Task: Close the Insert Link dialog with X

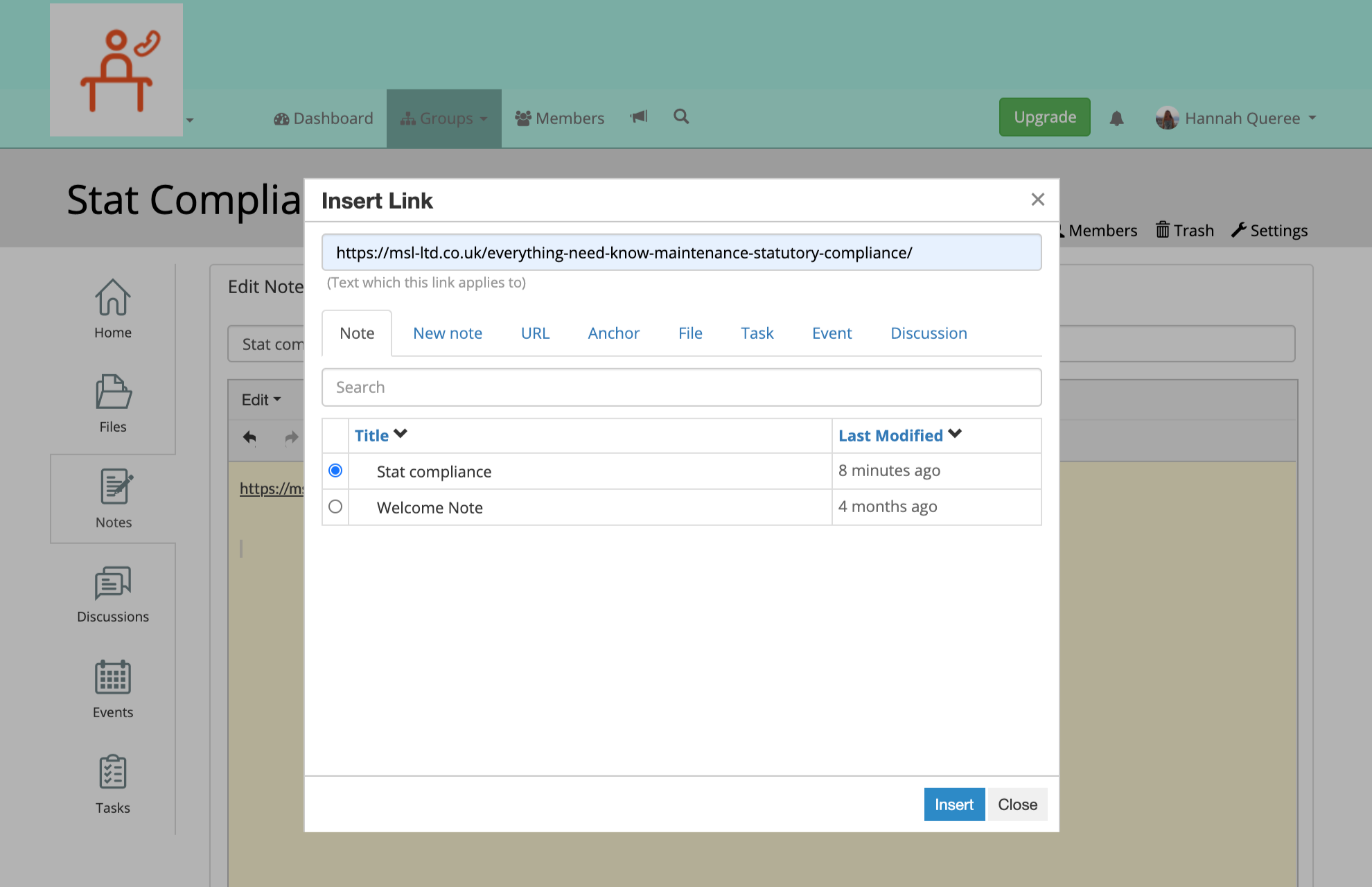Action: 1037,200
